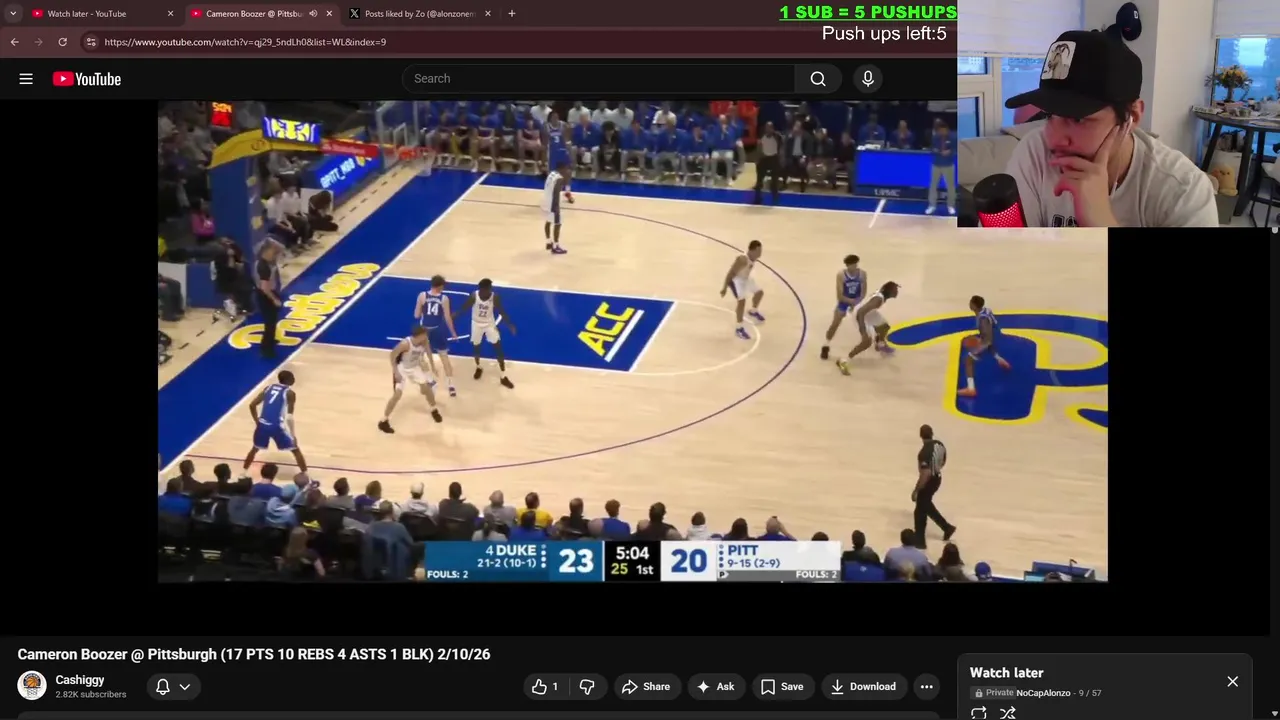Toggle loop playlist in Watch later panel
This screenshot has width=1280, height=720.
(979, 713)
